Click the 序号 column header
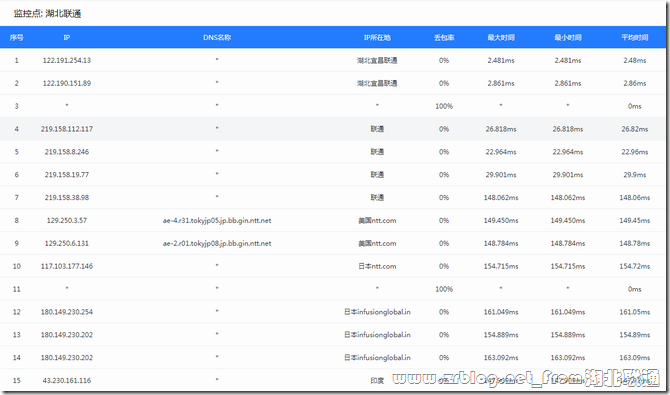 click(x=16, y=38)
